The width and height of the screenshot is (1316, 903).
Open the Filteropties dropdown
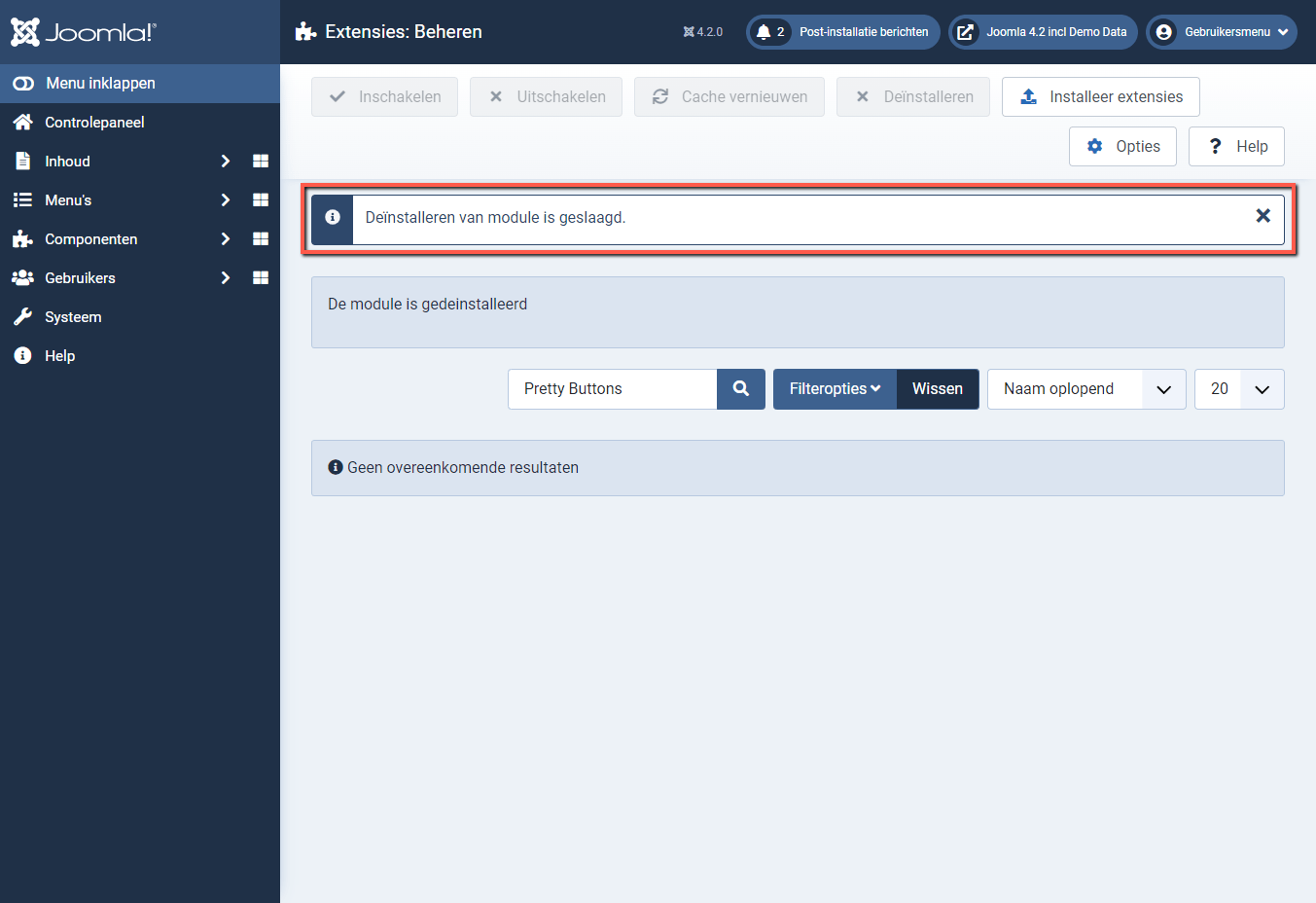[835, 388]
